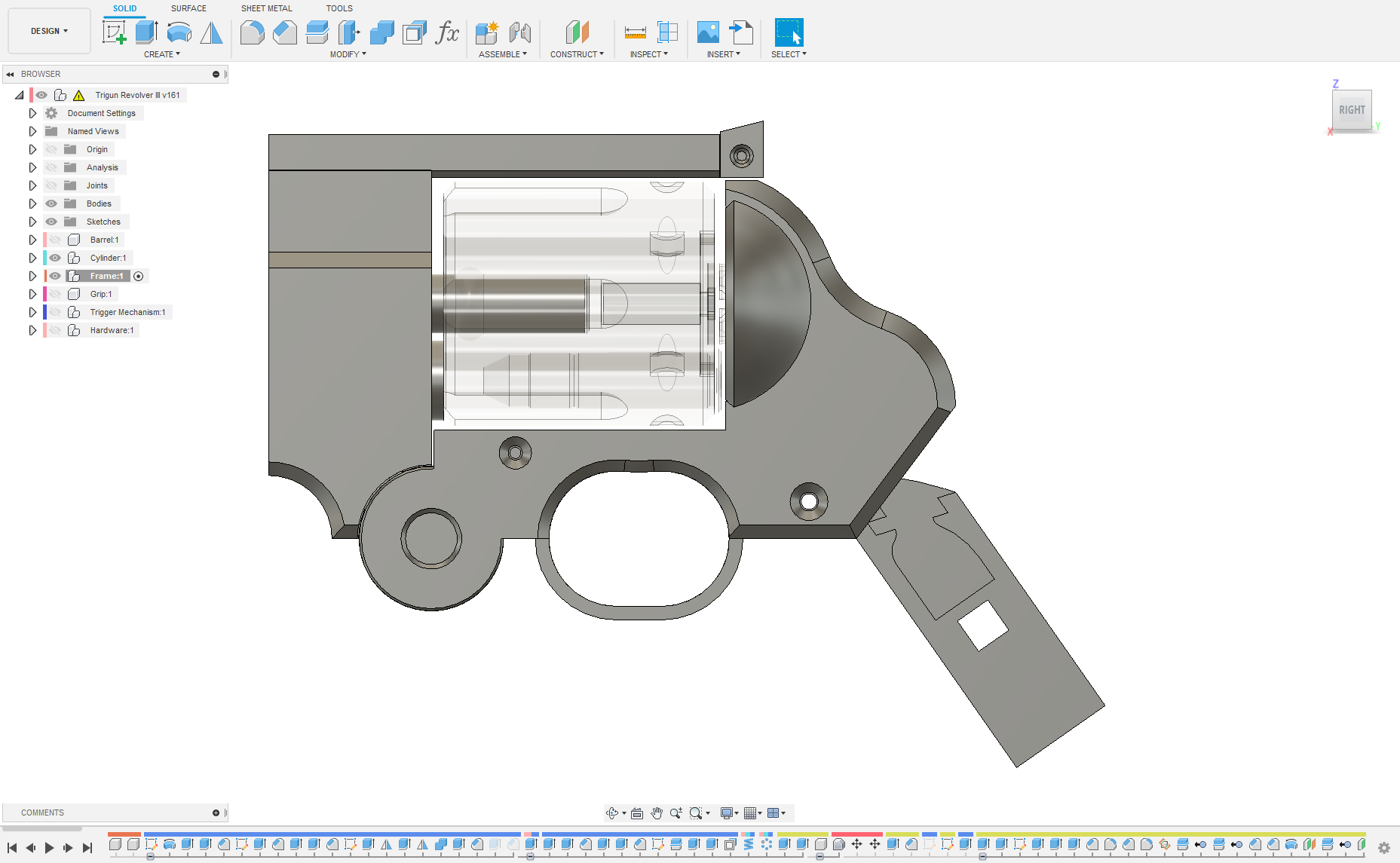Image resolution: width=1400 pixels, height=863 pixels.
Task: Open the MODIFY menu
Action: click(348, 54)
